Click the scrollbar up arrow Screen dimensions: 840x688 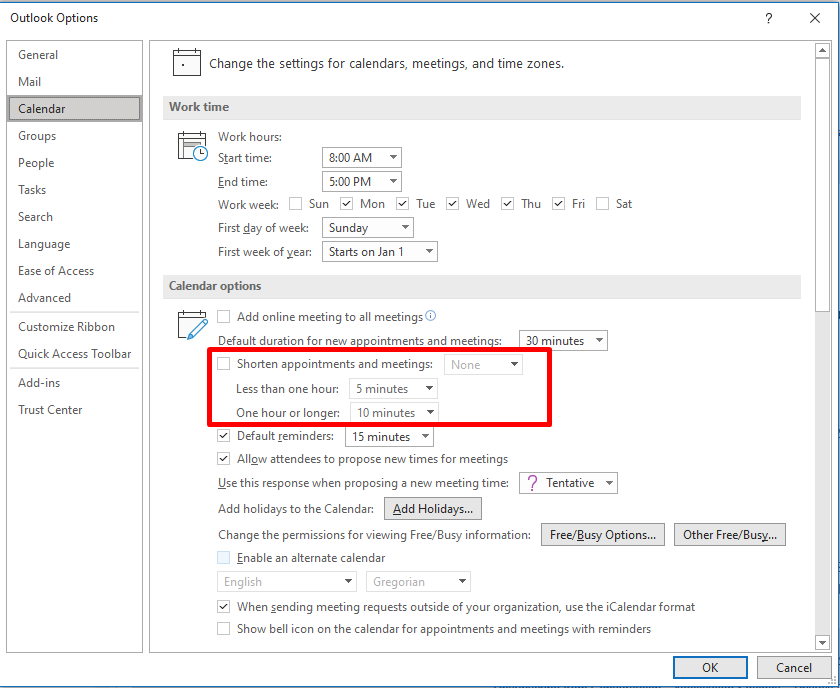pyautogui.click(x=822, y=51)
